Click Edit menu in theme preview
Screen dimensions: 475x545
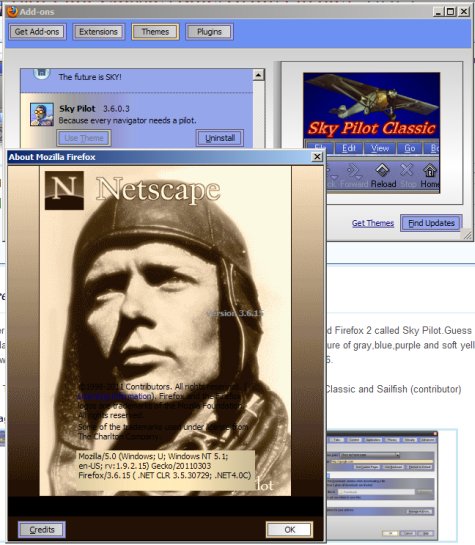pos(349,148)
